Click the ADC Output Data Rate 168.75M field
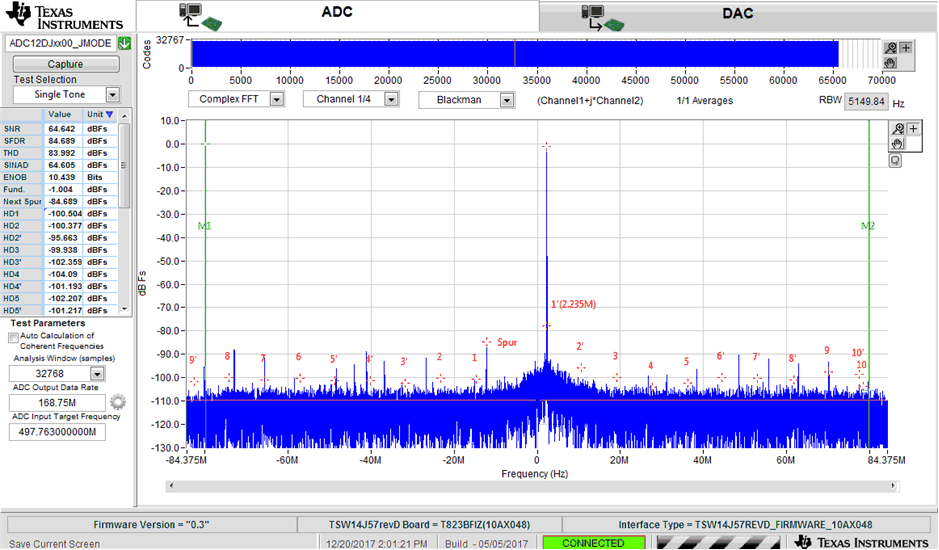Image resolution: width=939 pixels, height=550 pixels. [57, 403]
